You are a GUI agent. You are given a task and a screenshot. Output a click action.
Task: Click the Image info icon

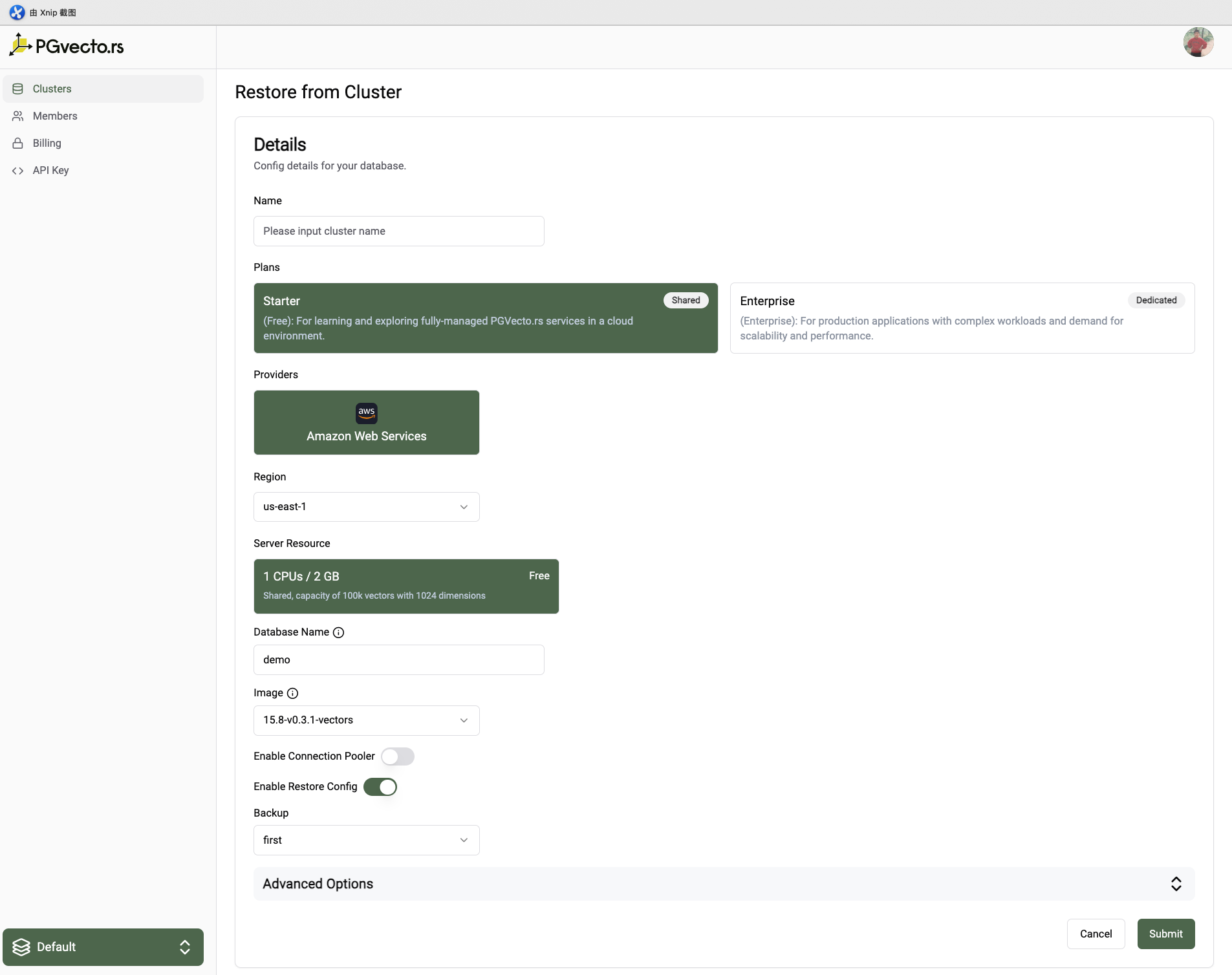(x=292, y=693)
